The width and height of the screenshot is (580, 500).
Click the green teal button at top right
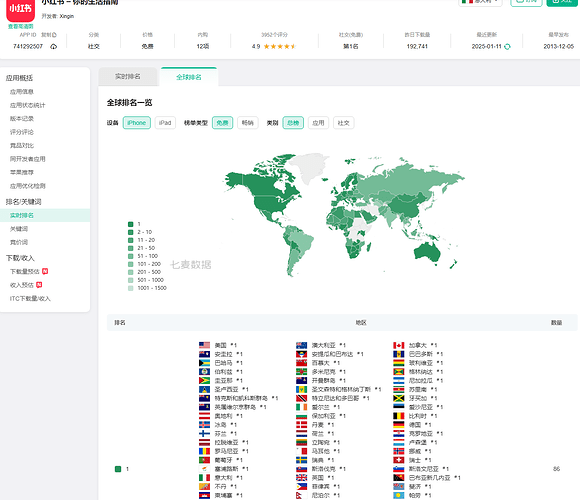point(562,2)
